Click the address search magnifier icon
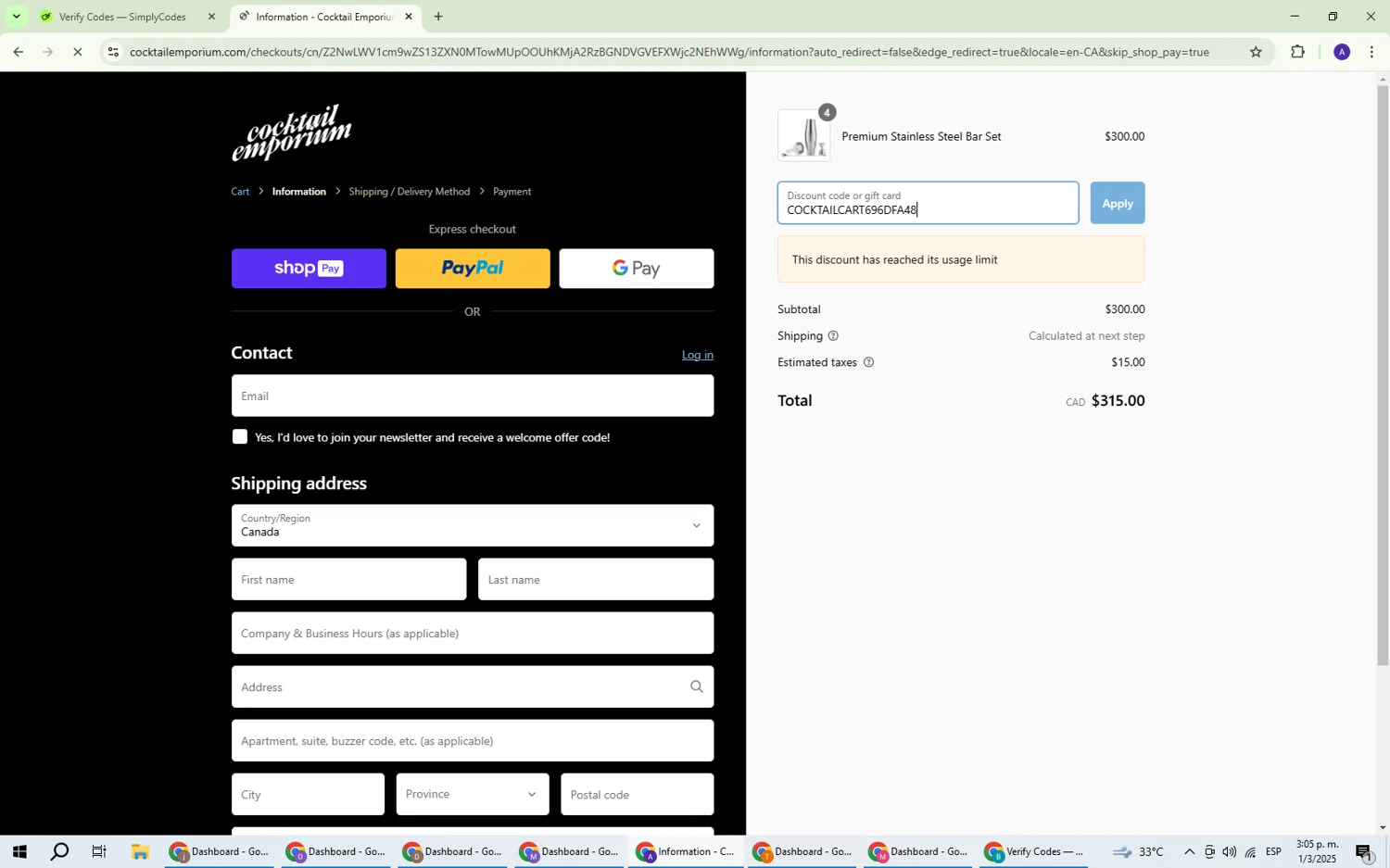The width and height of the screenshot is (1390, 868). tap(697, 687)
